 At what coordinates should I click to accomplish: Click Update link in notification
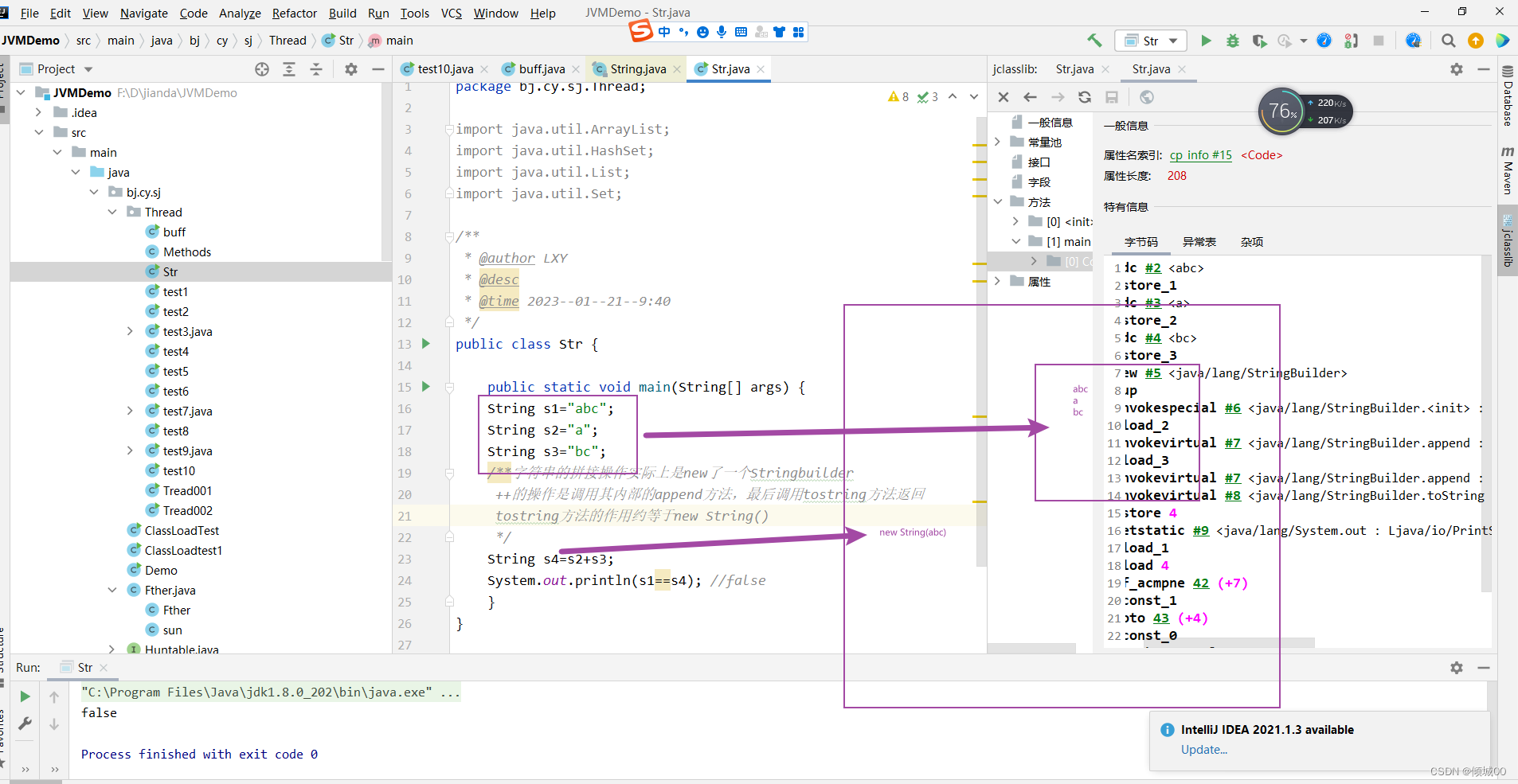[1203, 750]
